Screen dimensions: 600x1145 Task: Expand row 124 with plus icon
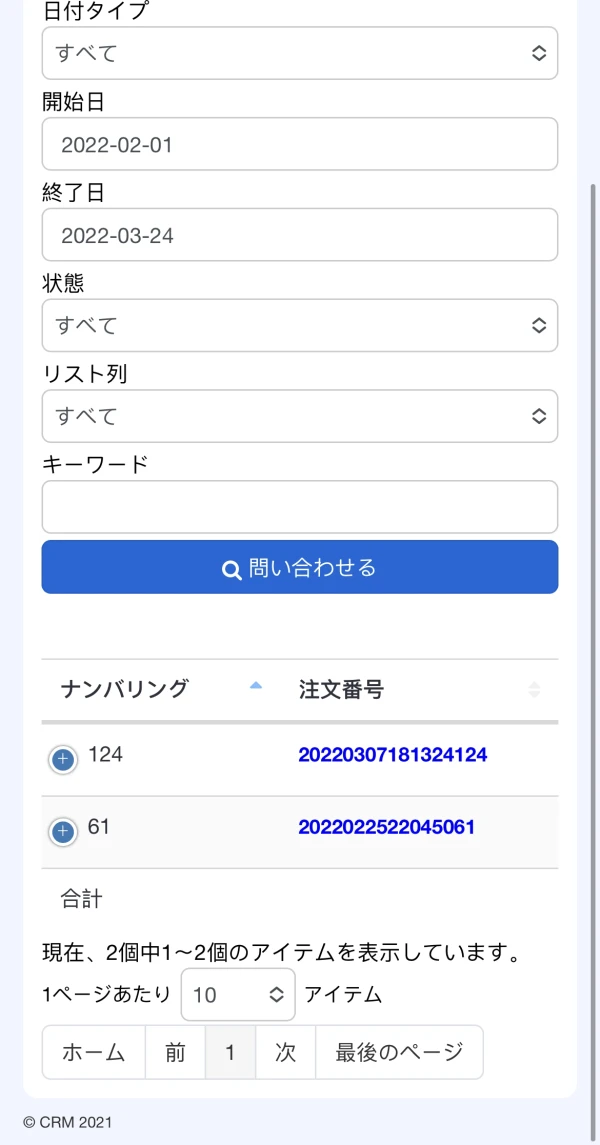point(62,761)
